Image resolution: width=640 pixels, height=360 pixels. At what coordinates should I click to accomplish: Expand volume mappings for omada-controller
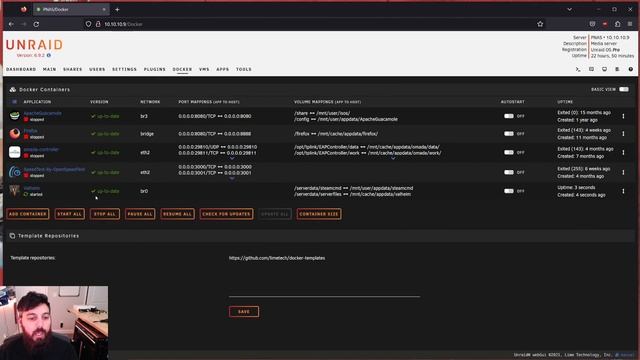point(393,158)
